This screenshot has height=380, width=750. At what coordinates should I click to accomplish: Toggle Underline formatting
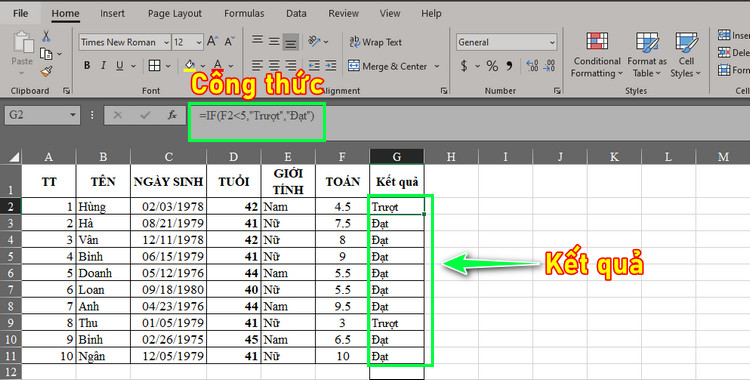[x=120, y=66]
